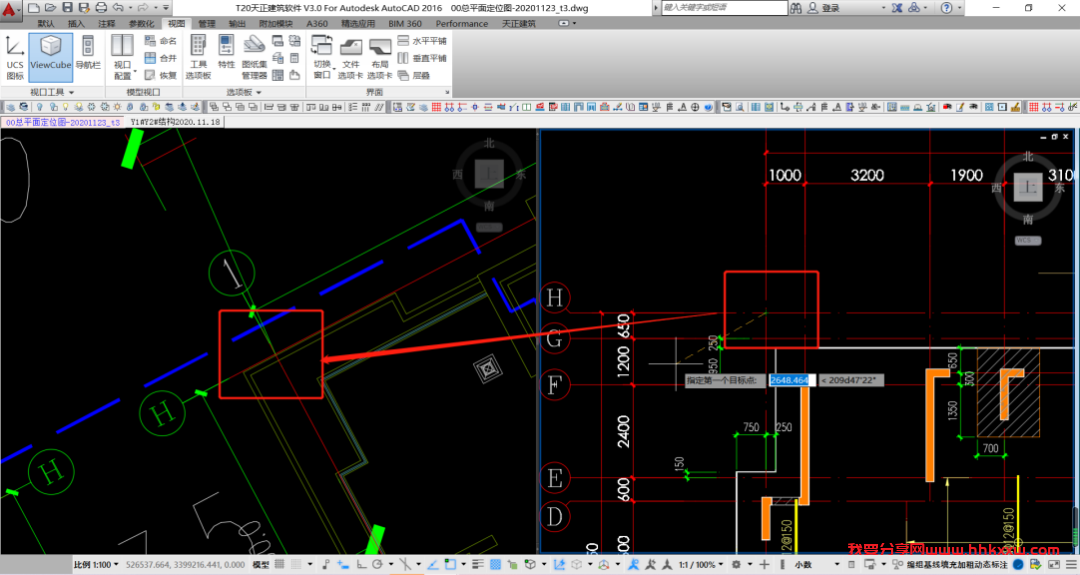The width and height of the screenshot is (1080, 575).
Task: Expand the quick access toolbar customize arrow
Action: (x=166, y=8)
